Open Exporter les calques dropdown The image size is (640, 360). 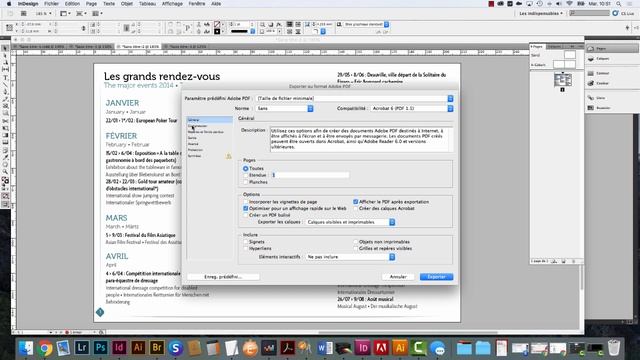(x=350, y=222)
